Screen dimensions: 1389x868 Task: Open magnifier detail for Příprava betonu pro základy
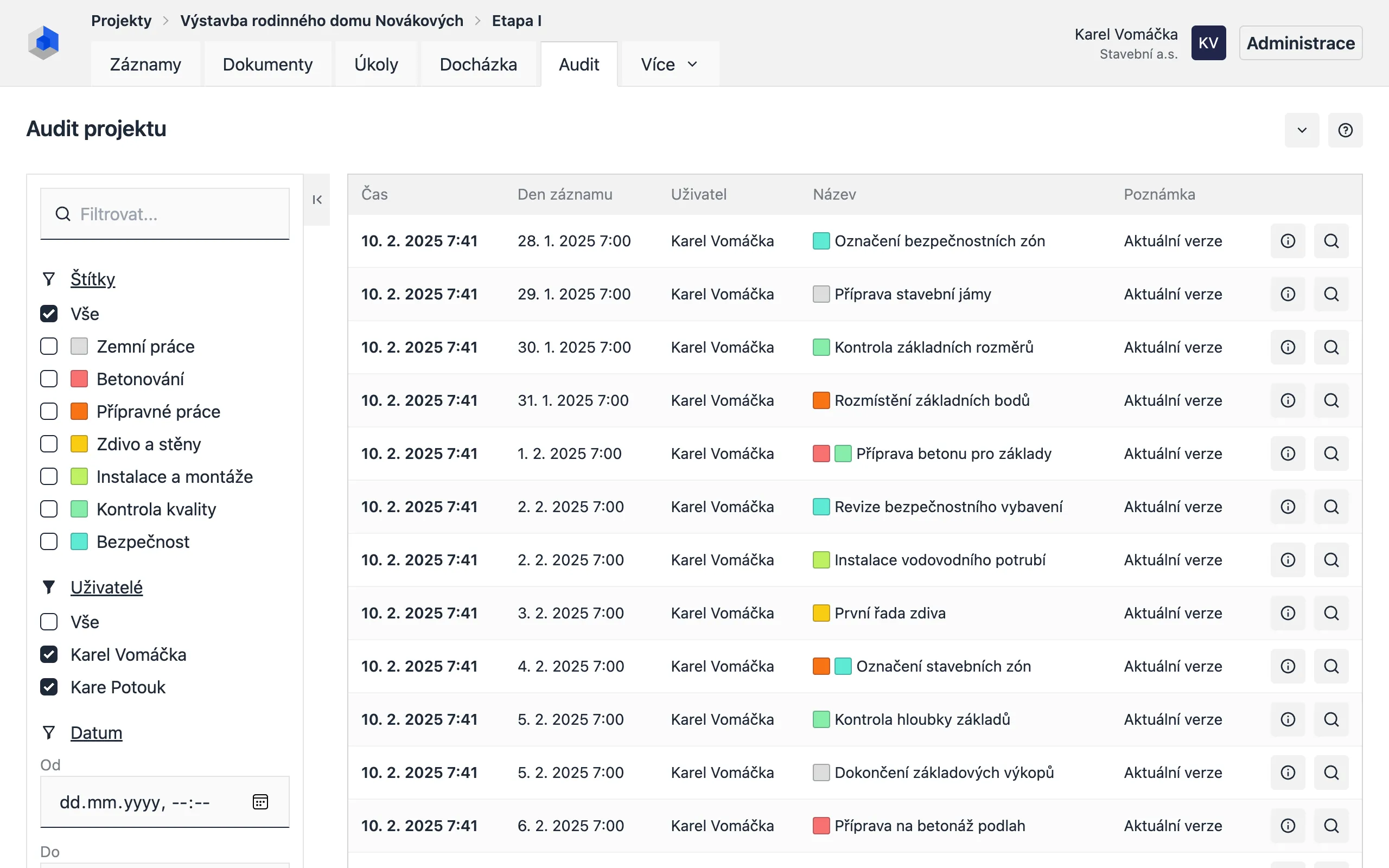point(1331,454)
